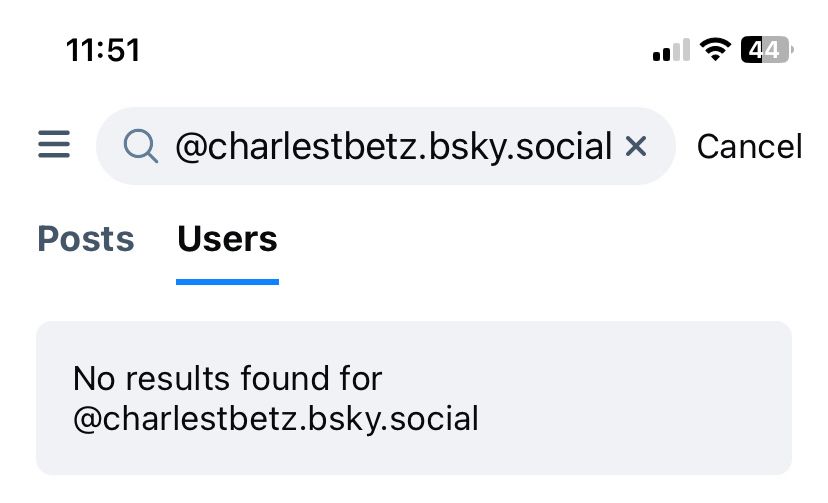Open the hamburger navigation menu

pos(54,146)
